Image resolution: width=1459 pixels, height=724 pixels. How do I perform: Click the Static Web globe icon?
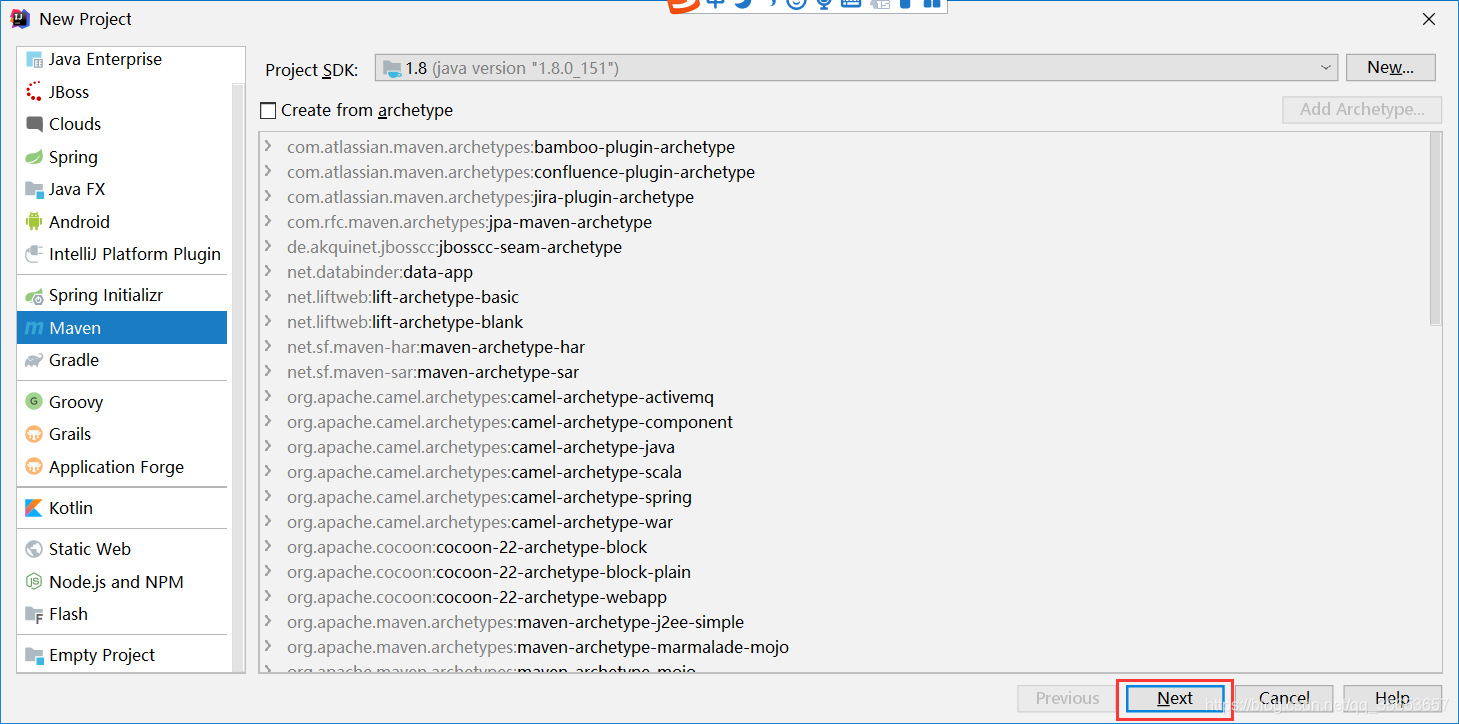click(34, 549)
